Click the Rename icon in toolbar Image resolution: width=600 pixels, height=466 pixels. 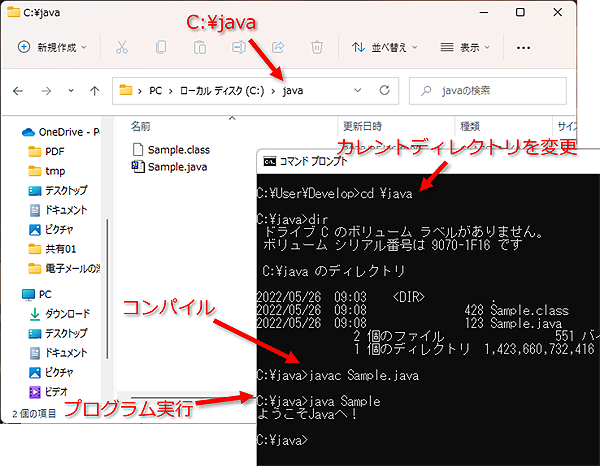pos(239,47)
